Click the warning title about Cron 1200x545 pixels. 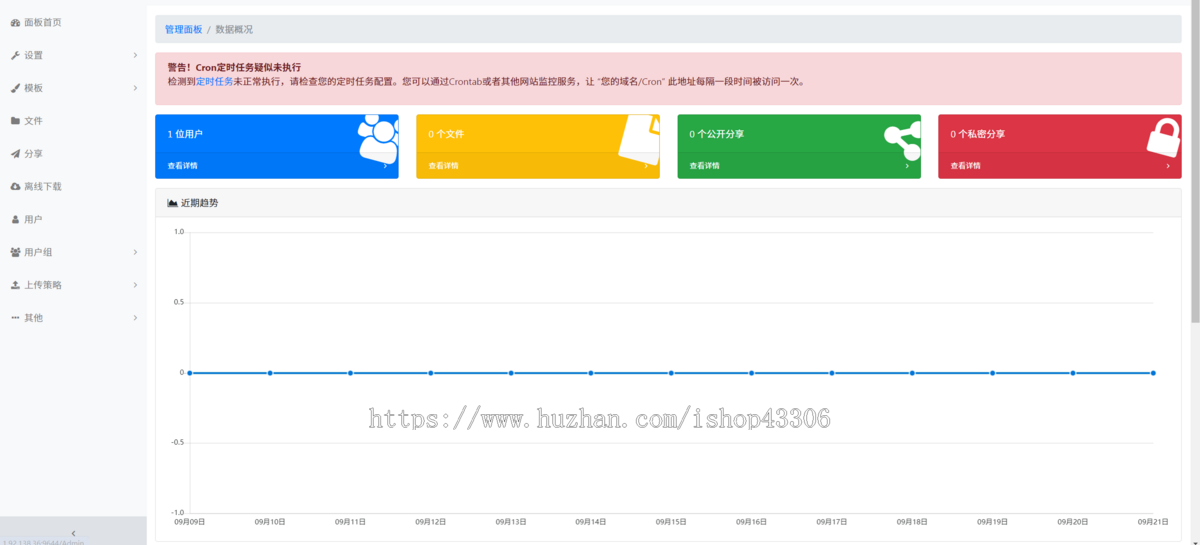point(234,67)
